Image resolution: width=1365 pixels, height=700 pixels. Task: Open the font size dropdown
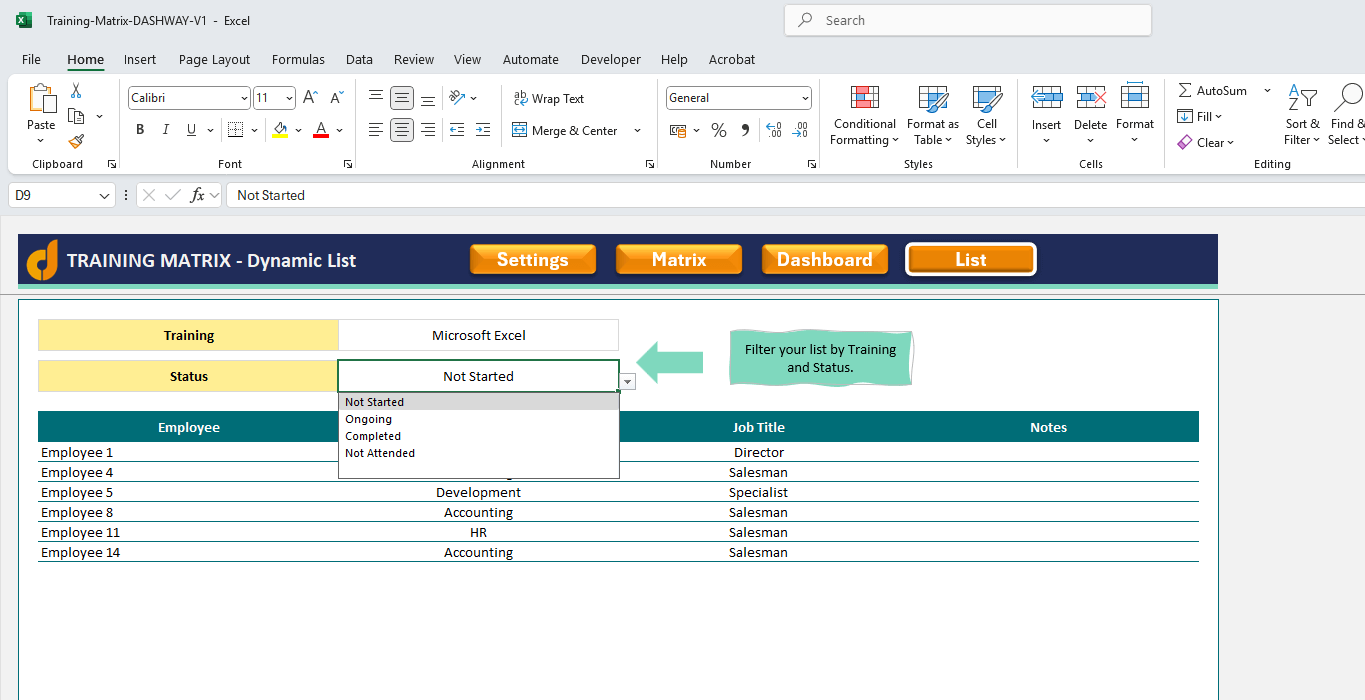point(290,98)
